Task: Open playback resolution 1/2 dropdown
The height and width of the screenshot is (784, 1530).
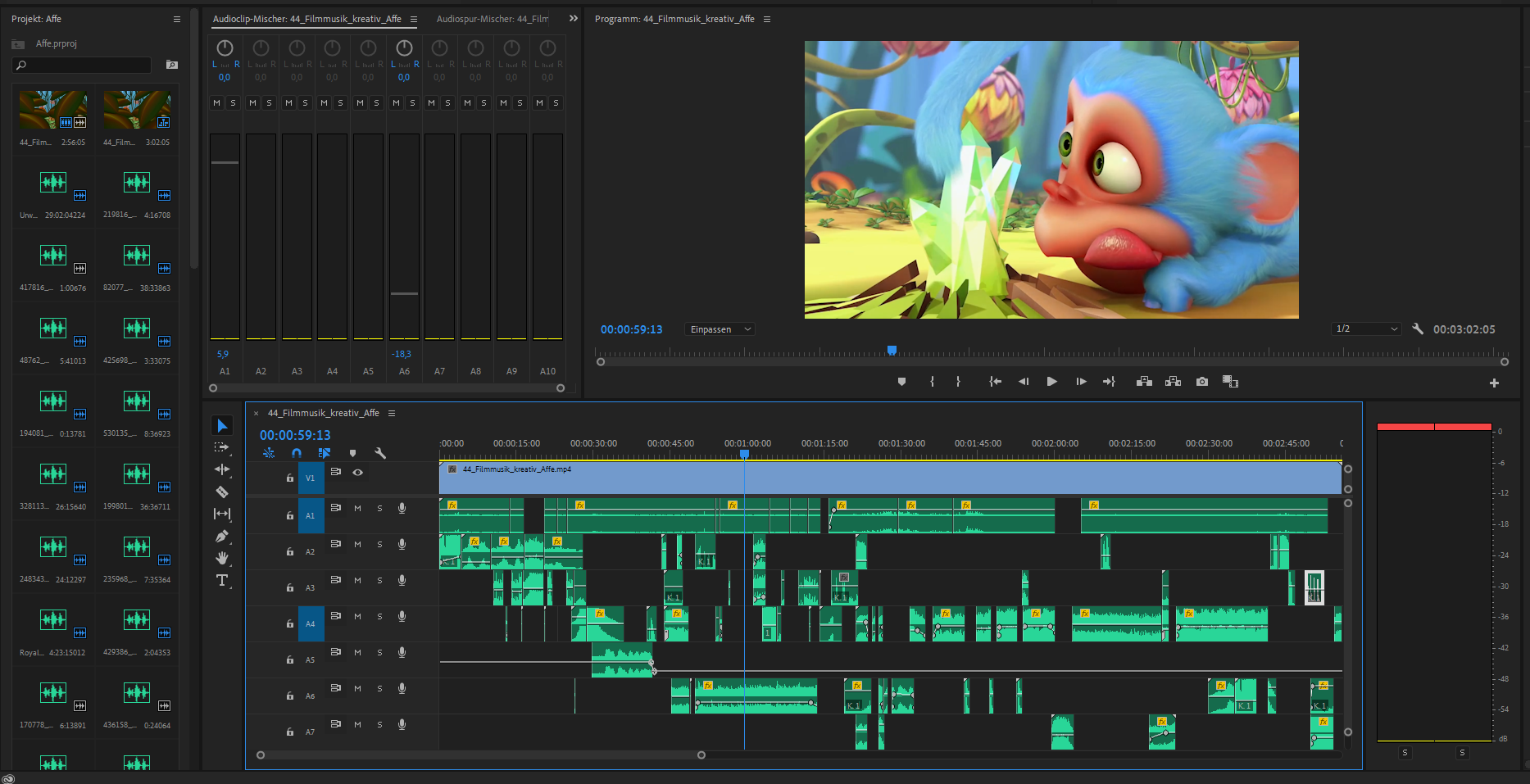Action: tap(1366, 329)
